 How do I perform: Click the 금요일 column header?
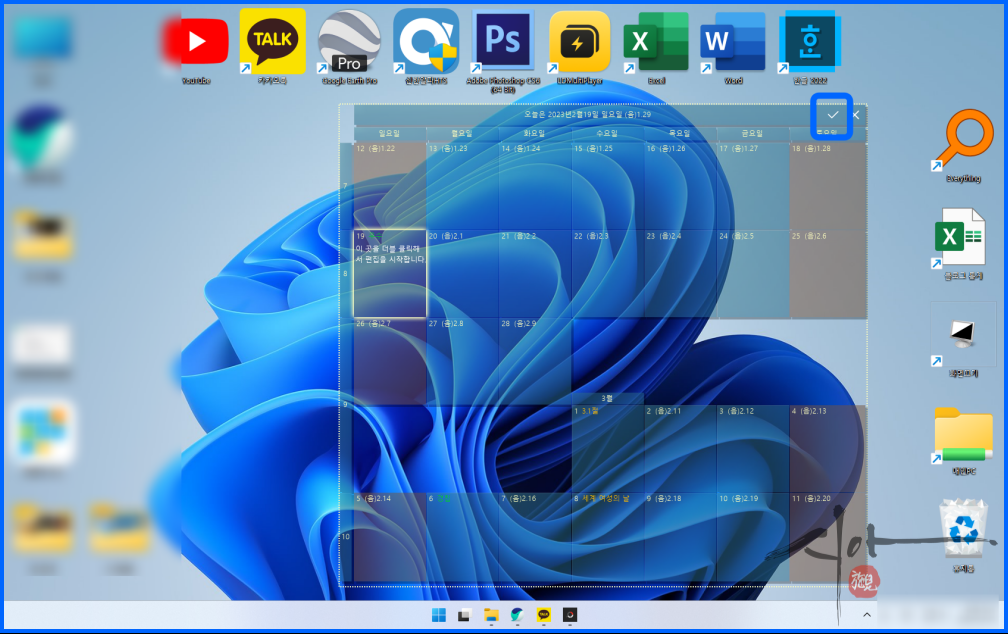[x=753, y=133]
